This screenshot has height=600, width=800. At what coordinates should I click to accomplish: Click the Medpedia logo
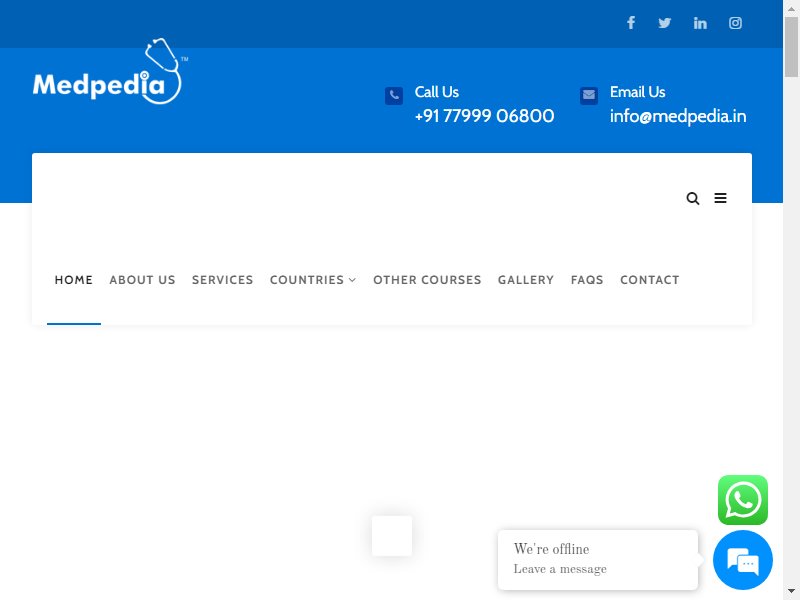(110, 71)
